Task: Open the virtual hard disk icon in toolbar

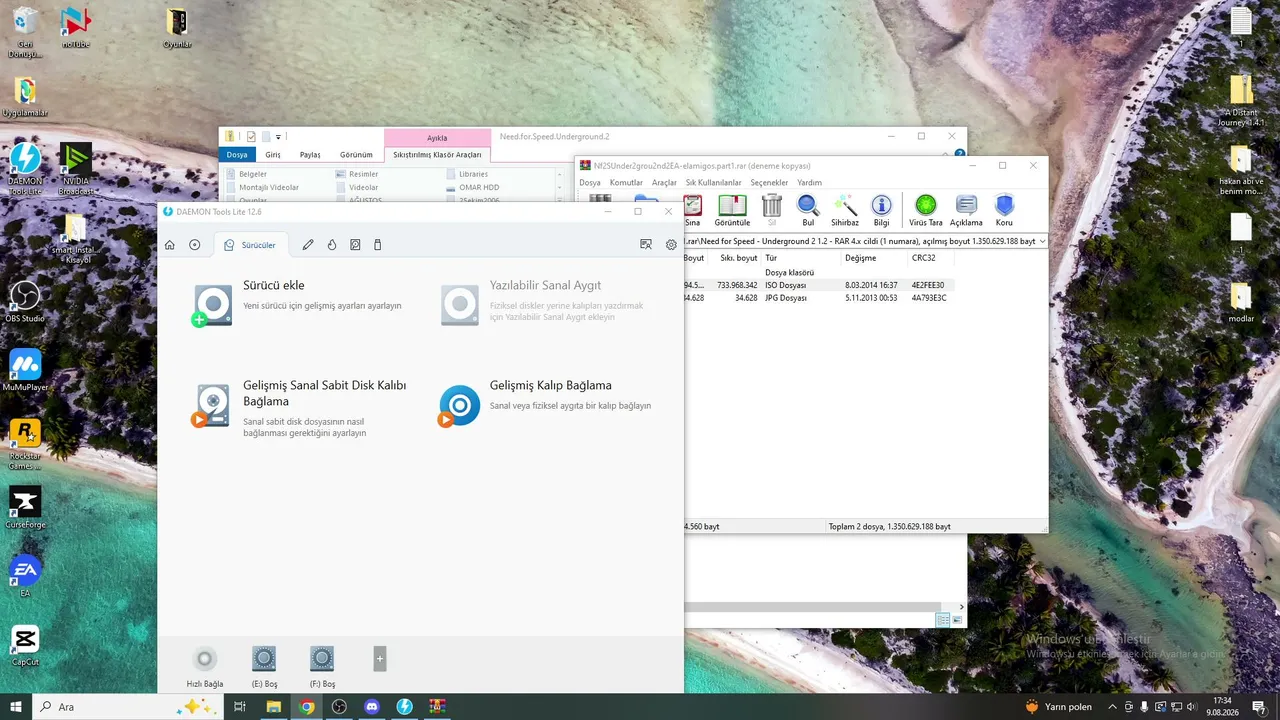Action: pyautogui.click(x=355, y=245)
